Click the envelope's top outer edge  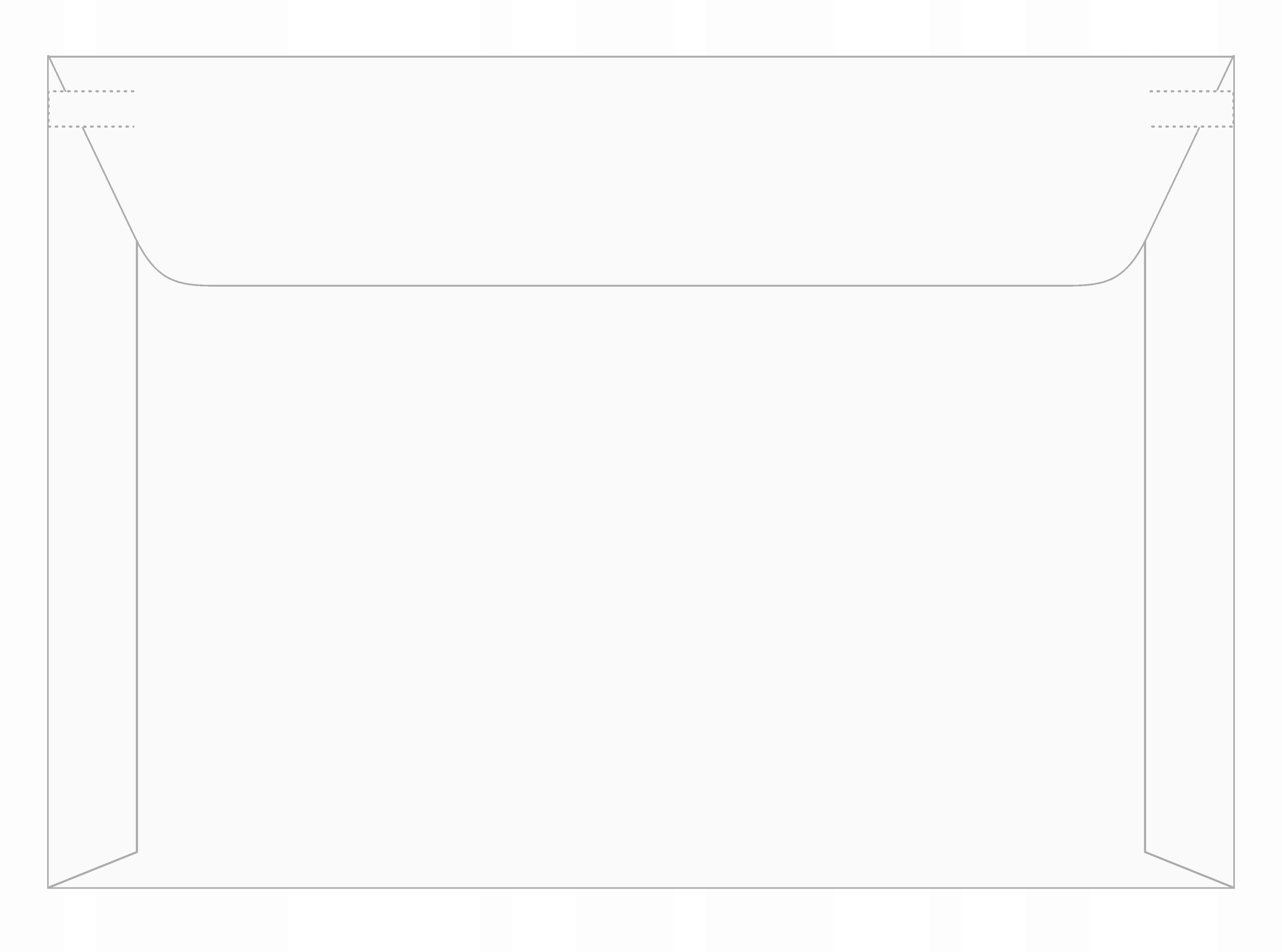(641, 57)
